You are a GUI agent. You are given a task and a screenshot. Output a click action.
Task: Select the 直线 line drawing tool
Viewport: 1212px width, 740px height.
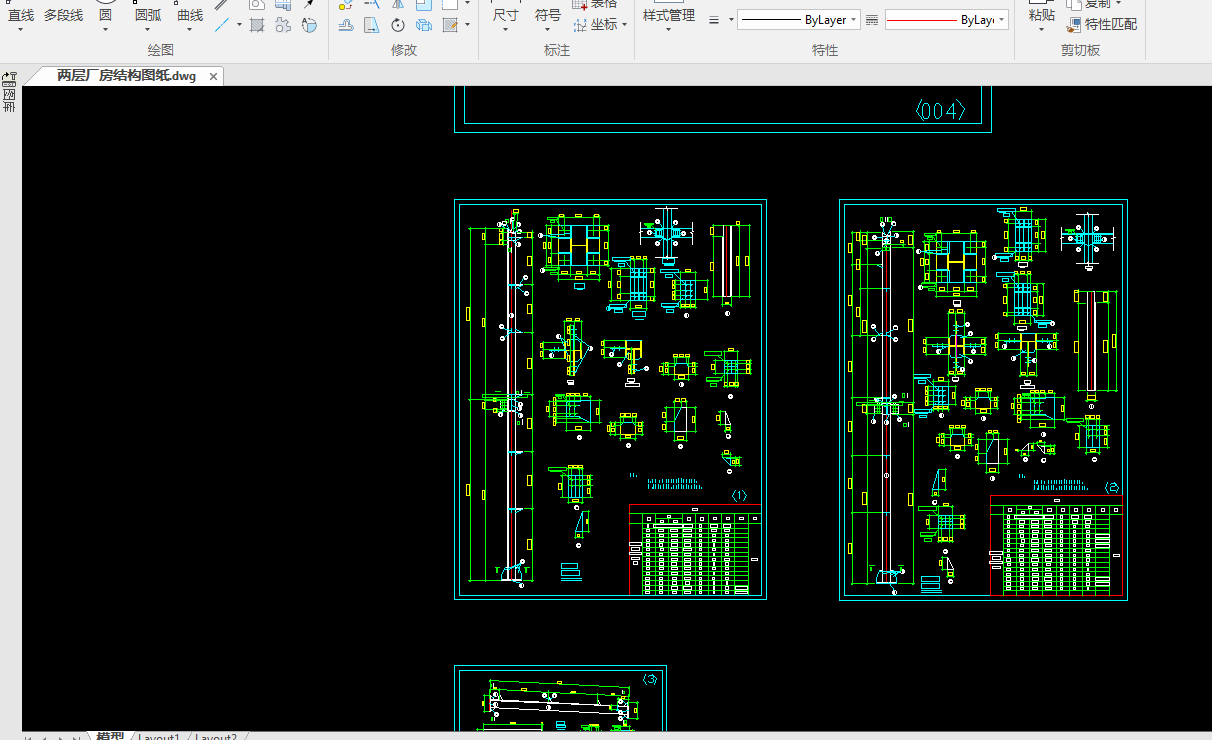20,15
